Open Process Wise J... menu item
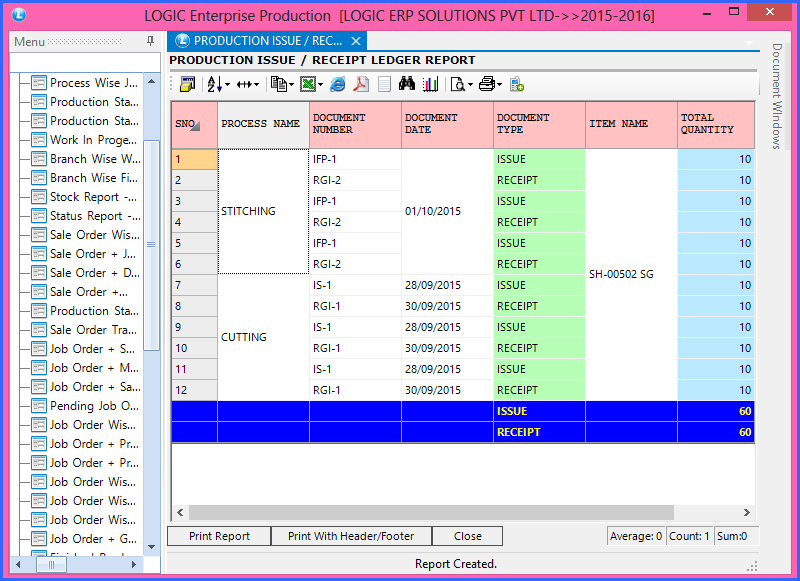Image resolution: width=800 pixels, height=581 pixels. pos(85,83)
